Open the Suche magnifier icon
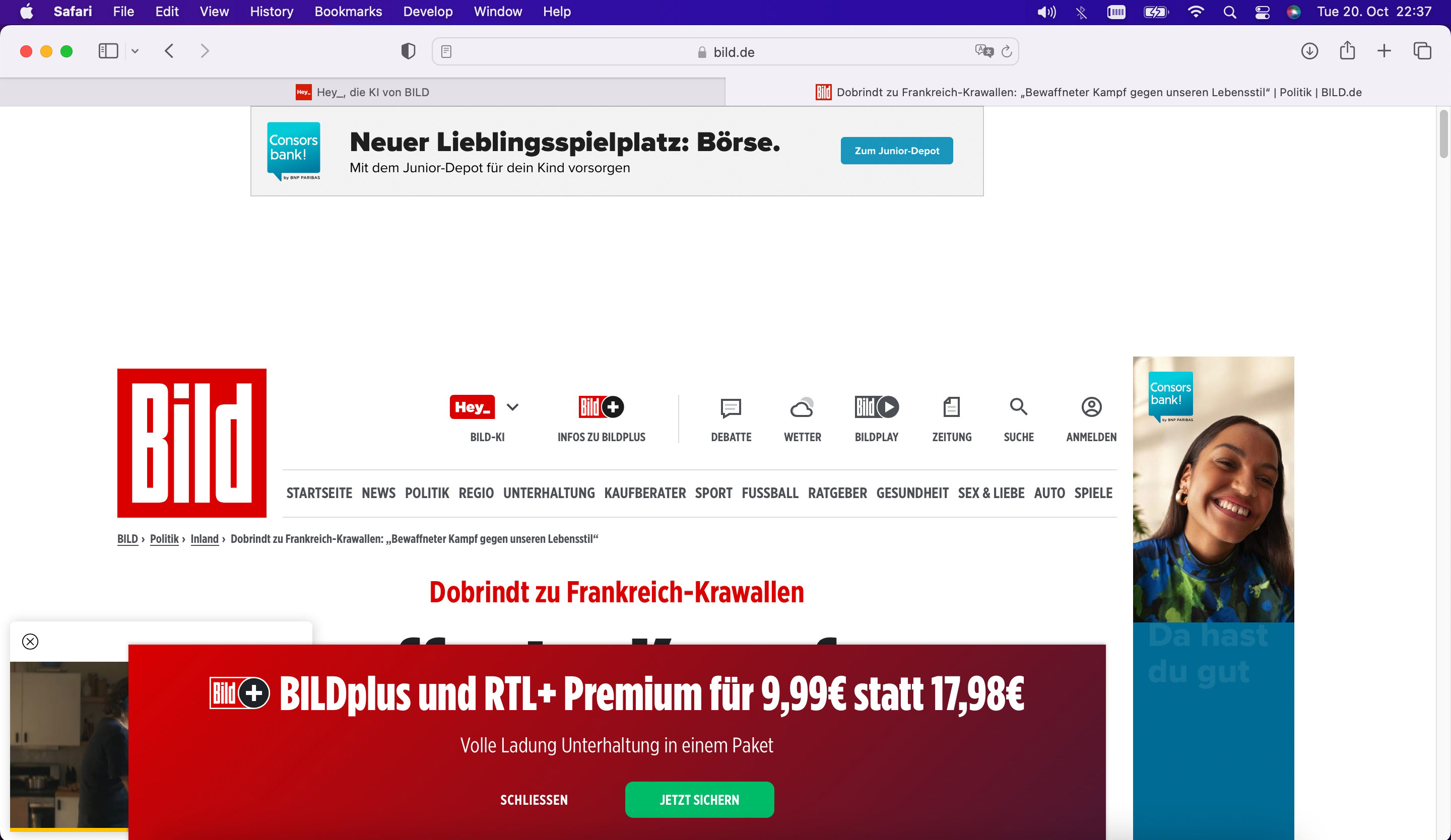The image size is (1451, 840). coord(1019,407)
